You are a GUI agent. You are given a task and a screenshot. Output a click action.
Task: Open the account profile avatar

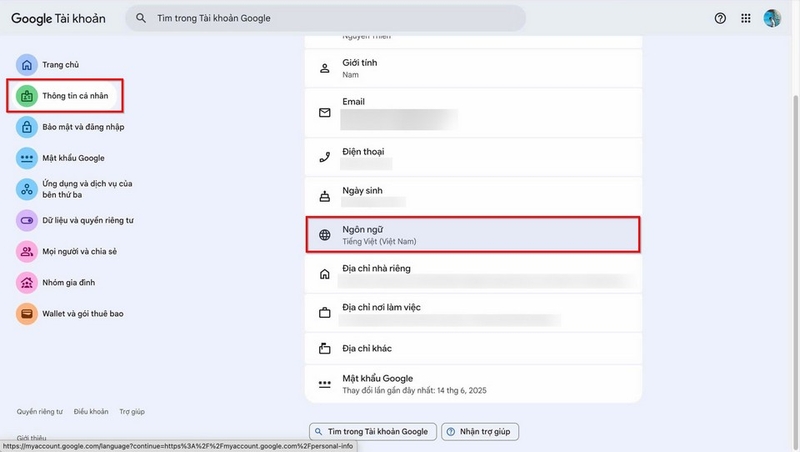tap(772, 18)
